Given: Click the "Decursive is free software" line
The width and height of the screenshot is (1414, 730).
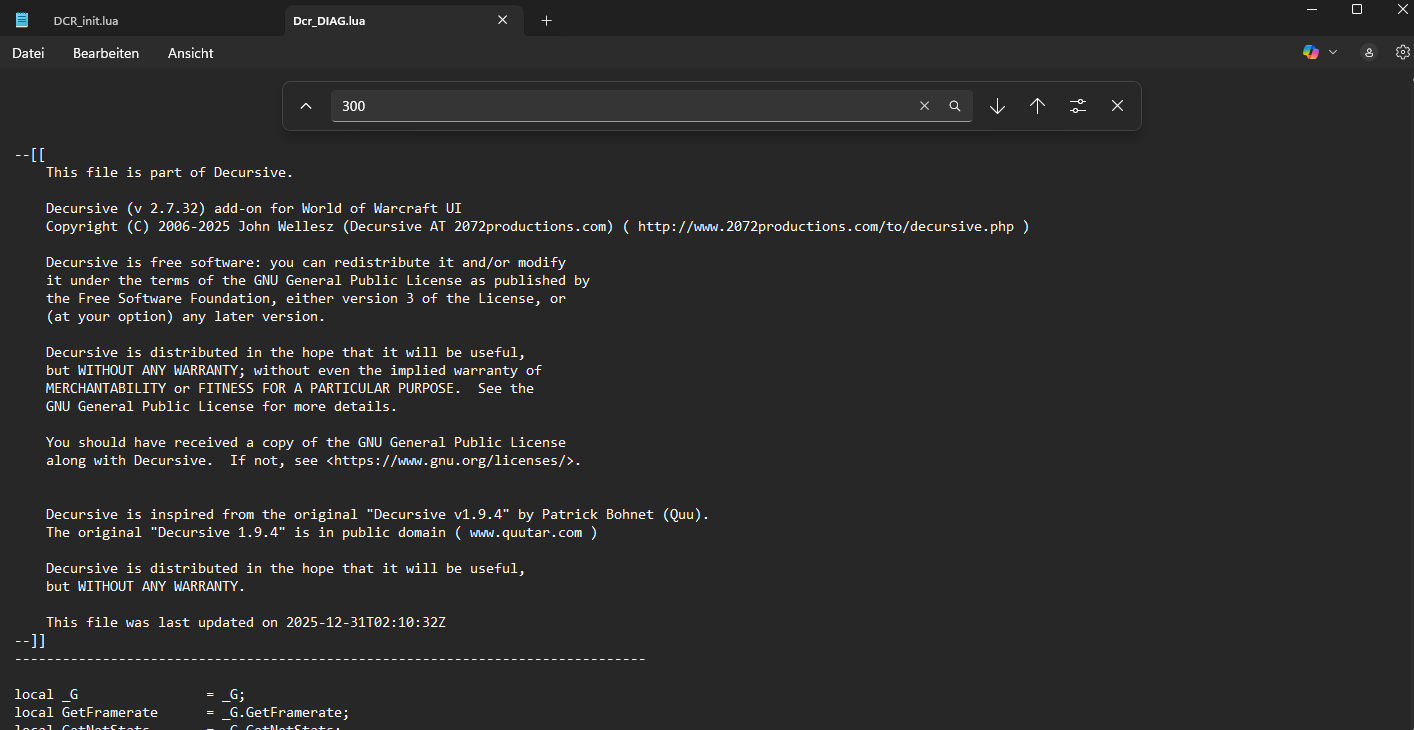Looking at the screenshot, I should pyautogui.click(x=306, y=262).
